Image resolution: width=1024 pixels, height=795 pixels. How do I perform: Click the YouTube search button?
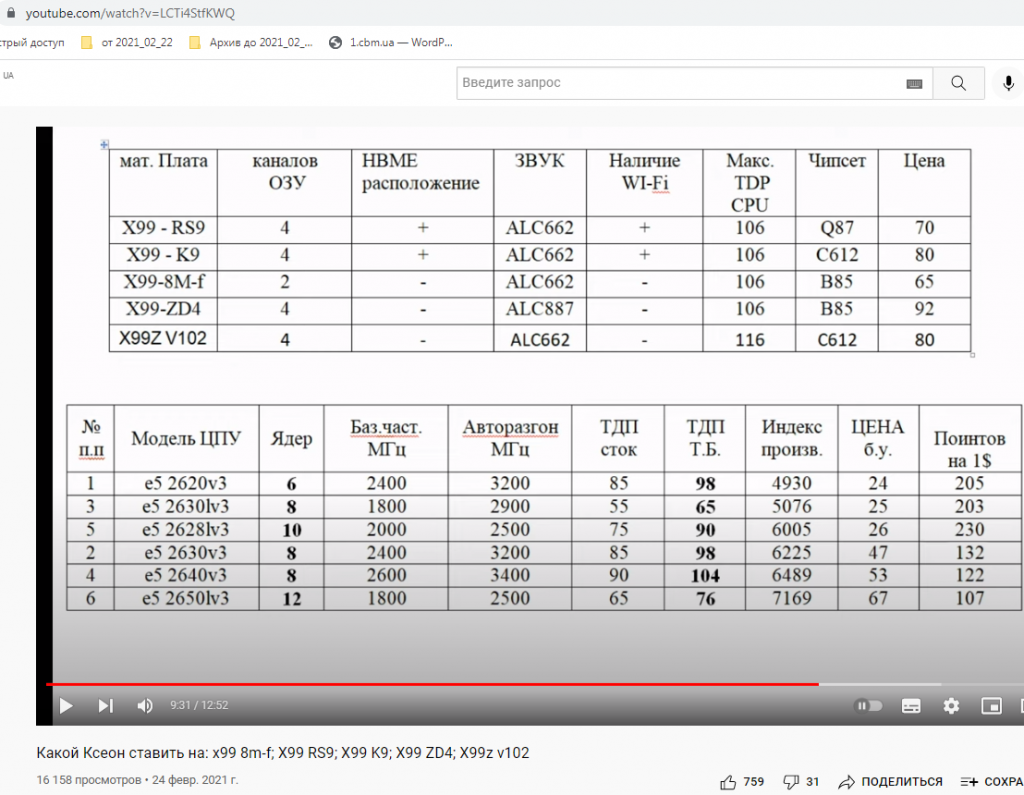[x=958, y=83]
